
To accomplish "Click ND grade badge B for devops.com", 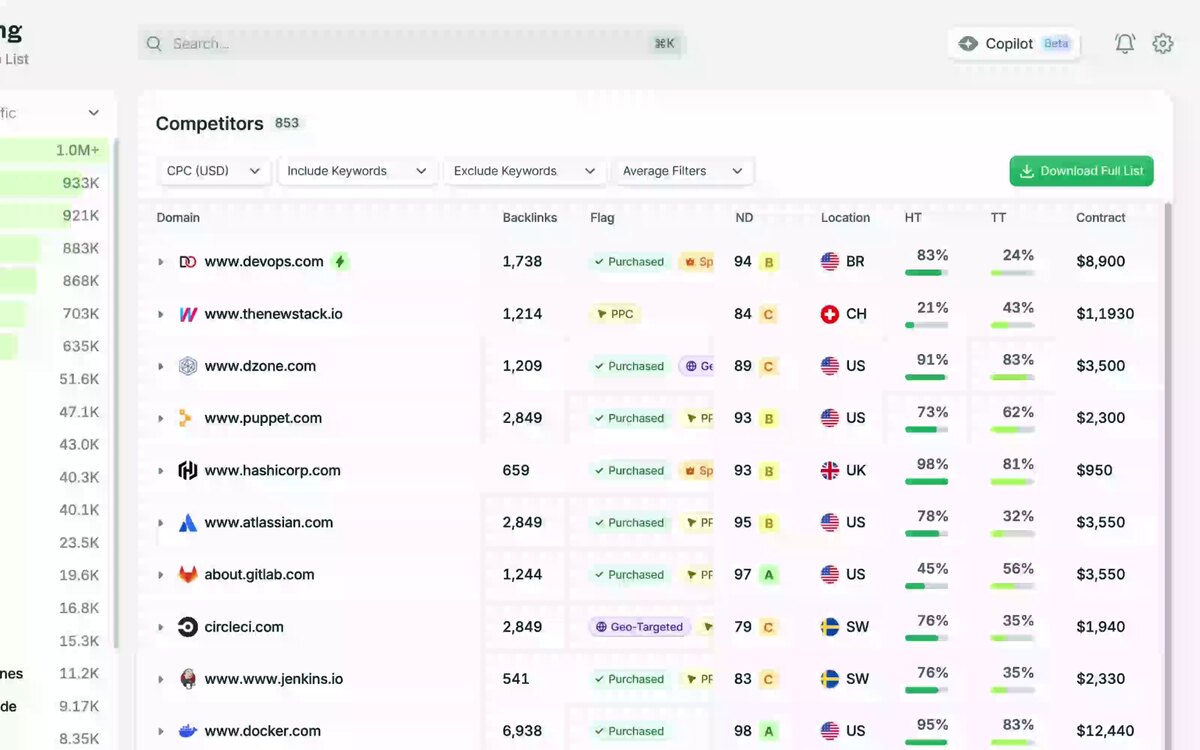I will pyautogui.click(x=769, y=262).
